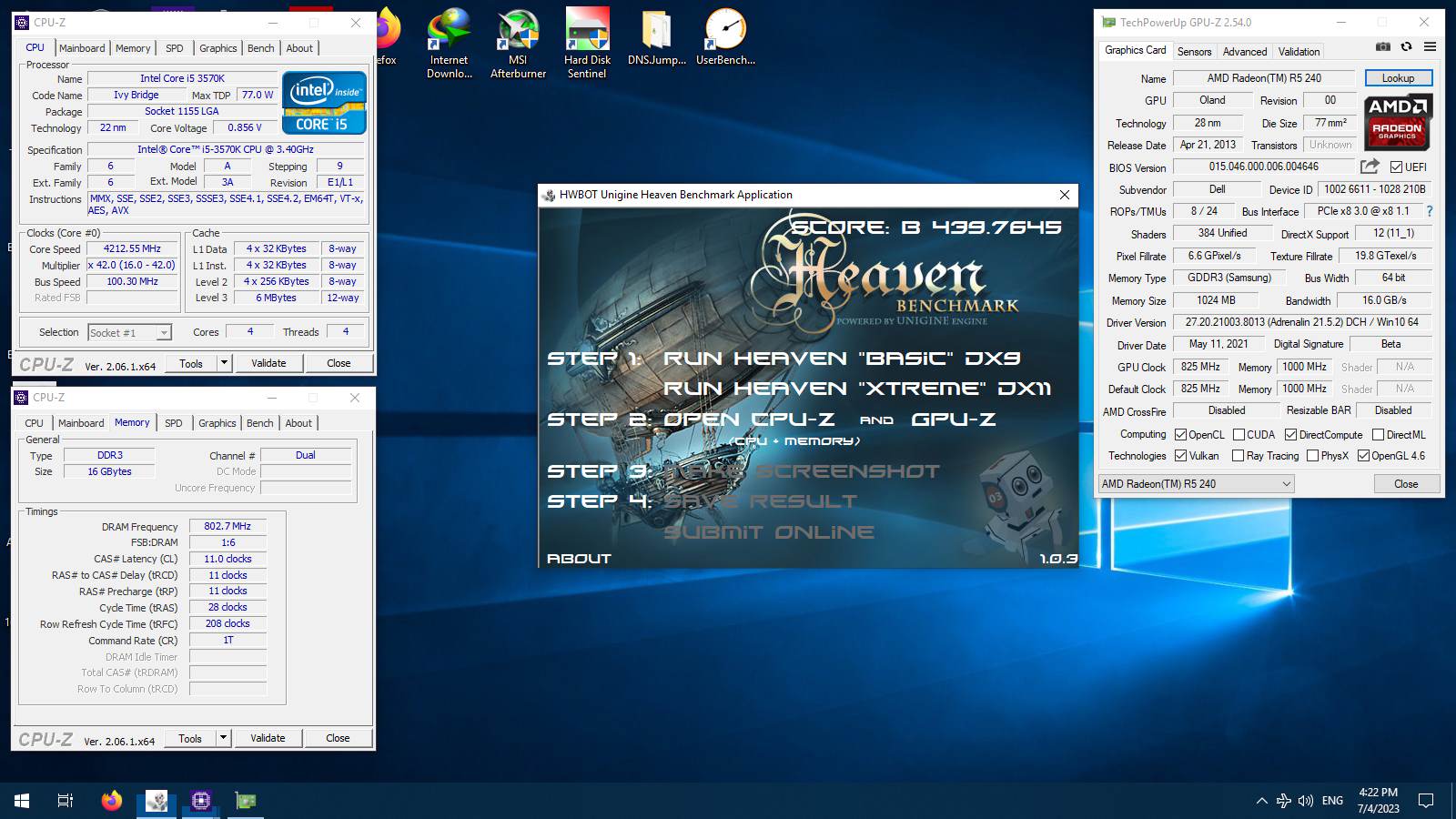The width and height of the screenshot is (1456, 819).
Task: Toggle the CUDA checkbox
Action: click(1239, 435)
